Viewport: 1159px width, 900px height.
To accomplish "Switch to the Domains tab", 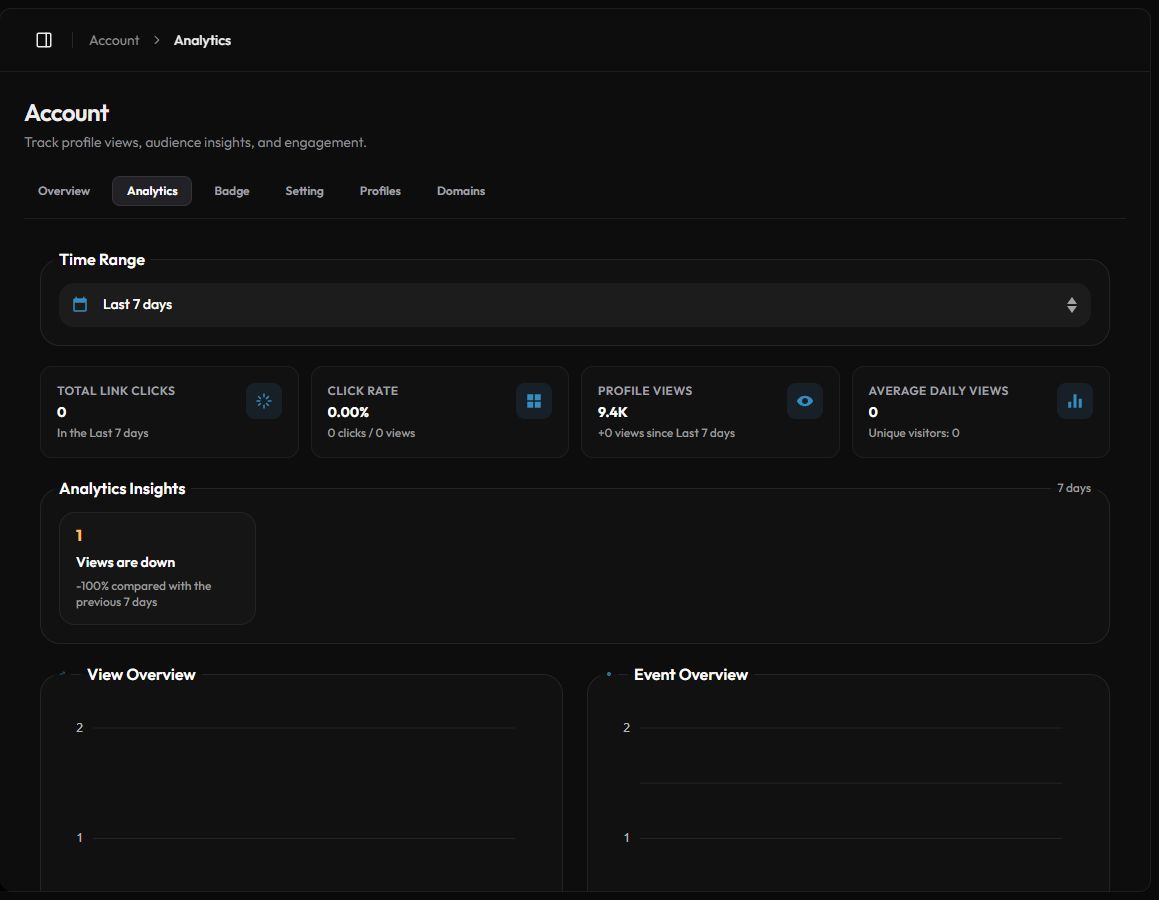I will pyautogui.click(x=460, y=191).
